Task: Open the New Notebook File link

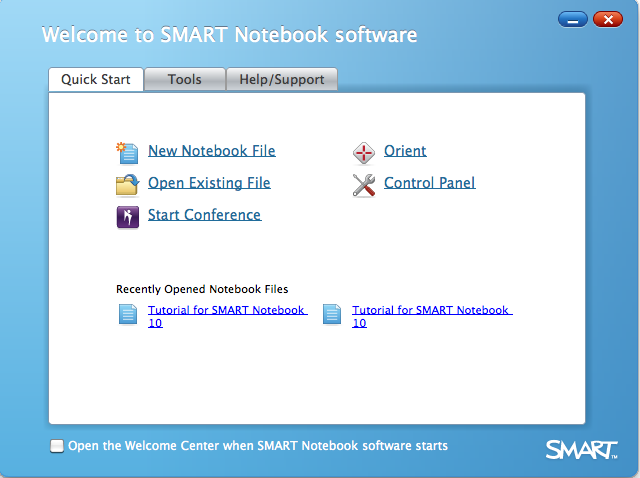Action: click(x=211, y=151)
